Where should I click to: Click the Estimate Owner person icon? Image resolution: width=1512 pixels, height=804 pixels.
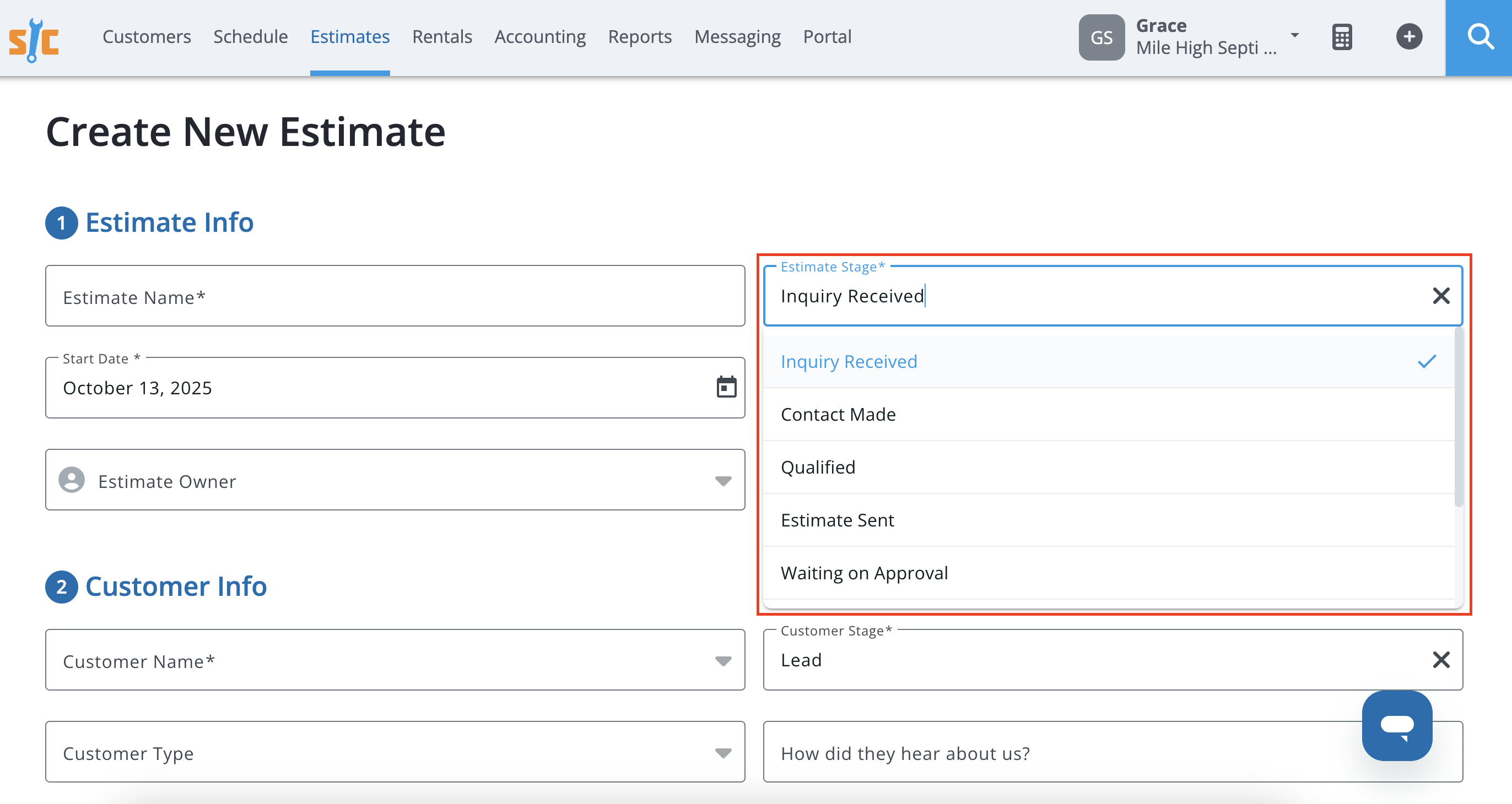[x=72, y=480]
